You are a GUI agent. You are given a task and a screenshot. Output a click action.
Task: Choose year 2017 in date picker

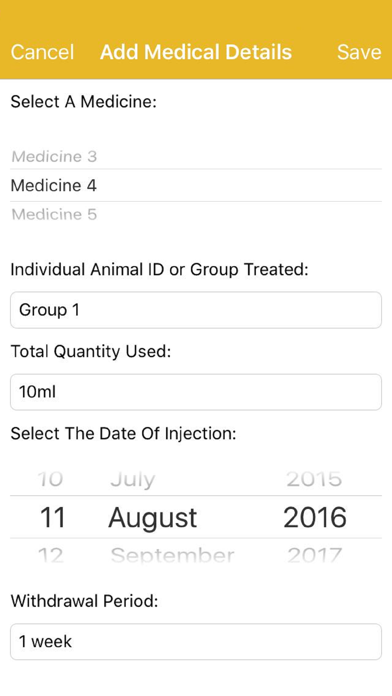pyautogui.click(x=314, y=555)
